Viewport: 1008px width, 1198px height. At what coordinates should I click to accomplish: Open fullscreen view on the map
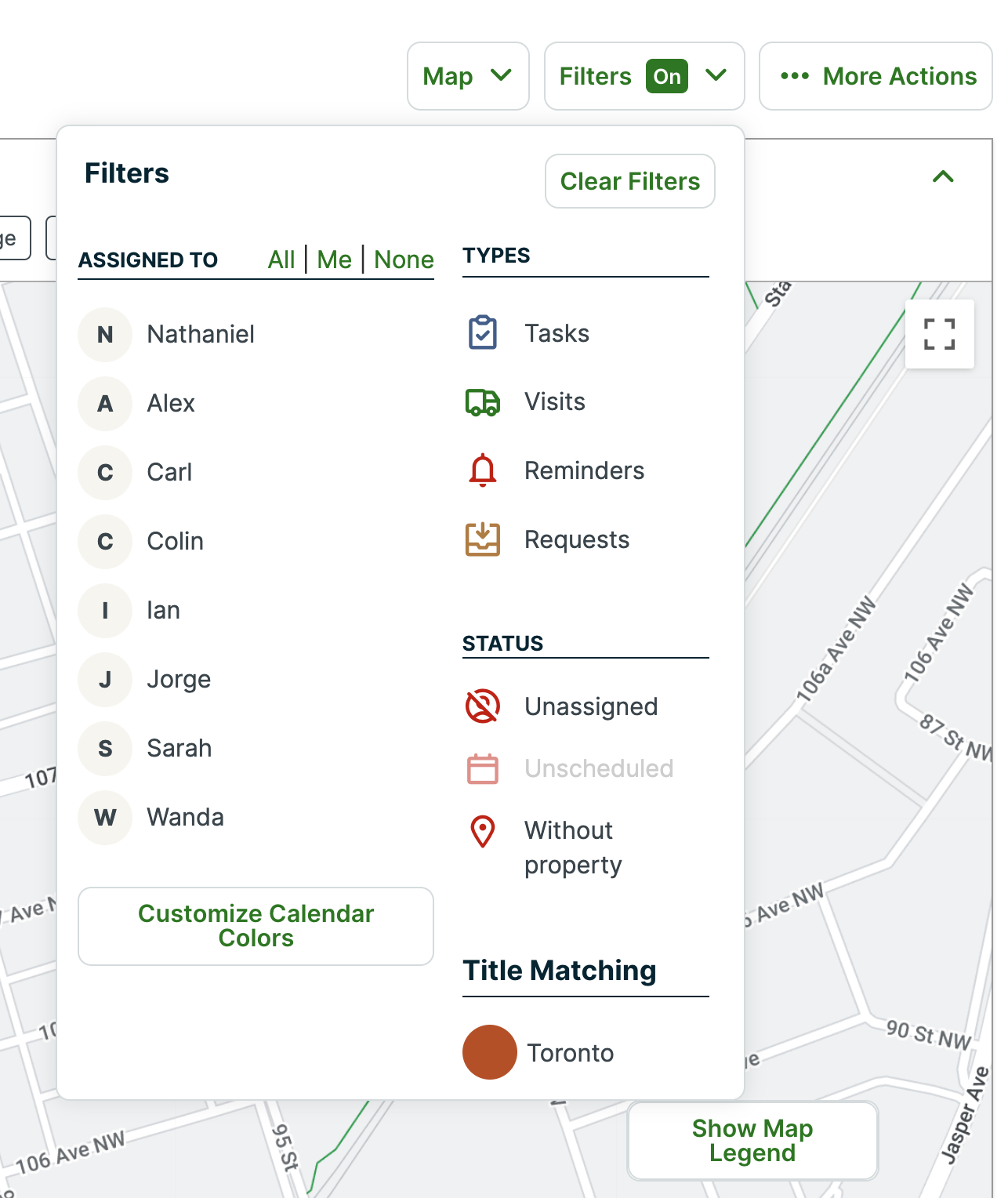(939, 334)
